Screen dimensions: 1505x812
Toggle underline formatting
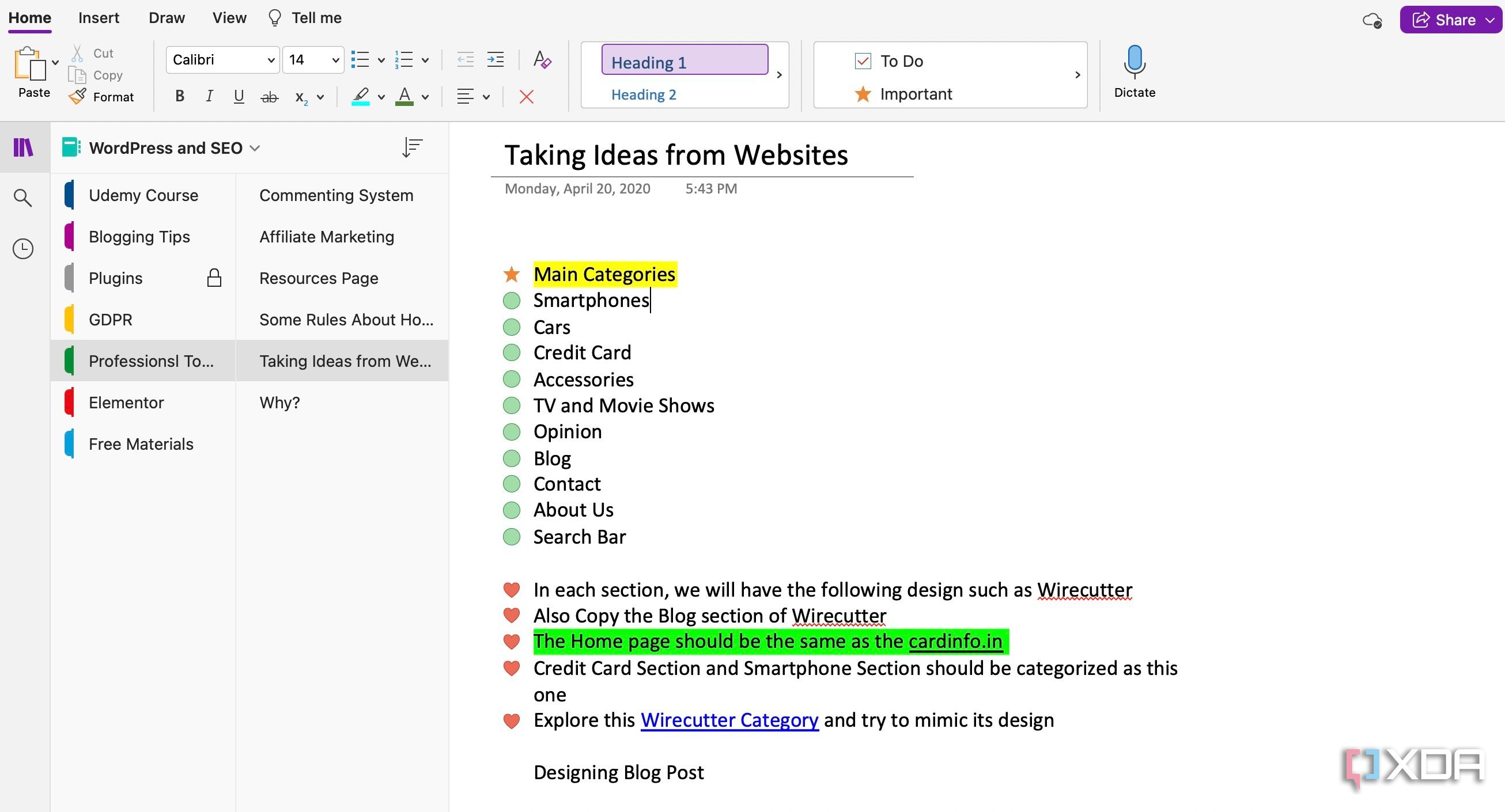tap(239, 97)
